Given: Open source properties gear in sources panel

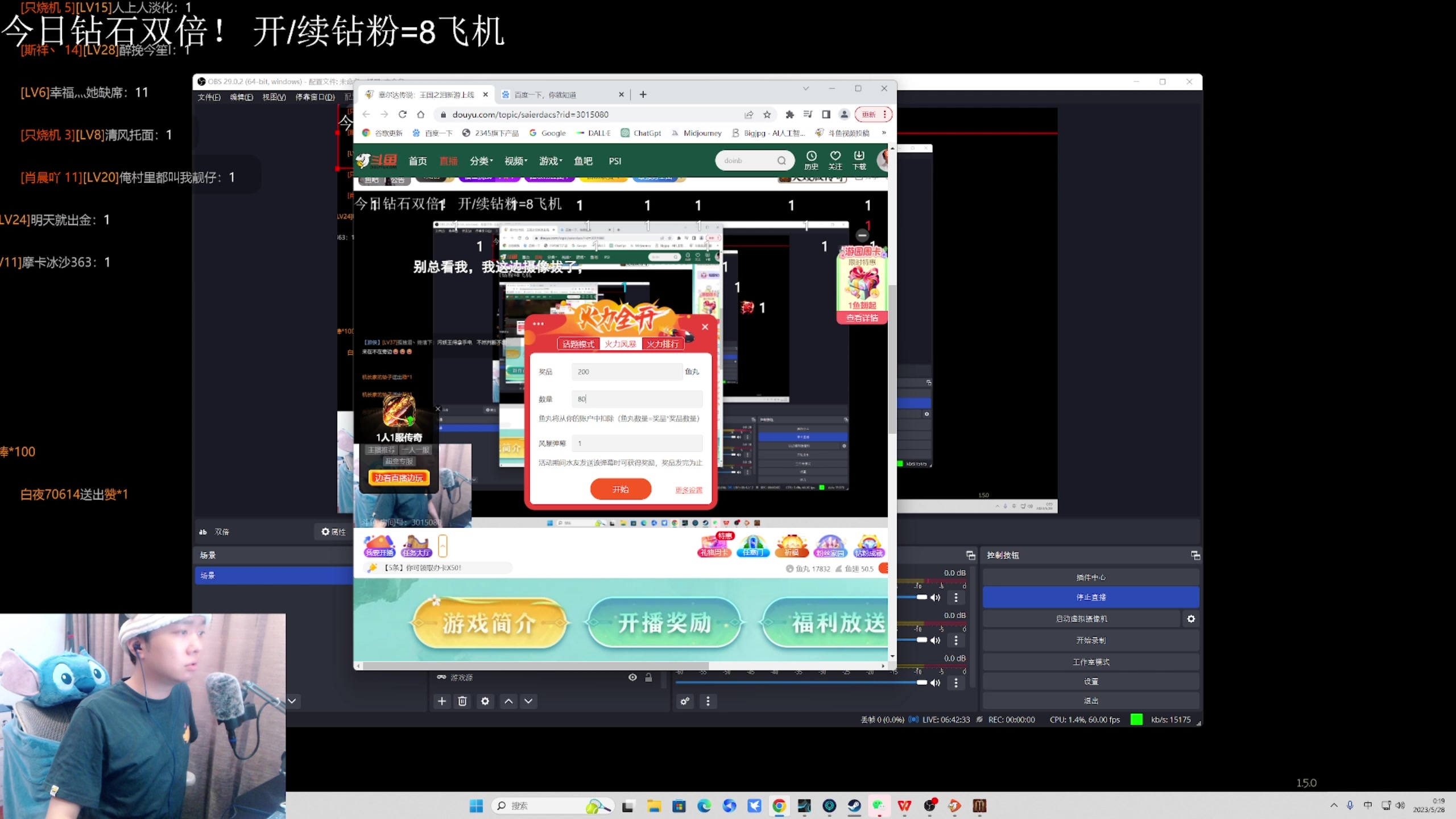Looking at the screenshot, I should click(x=485, y=701).
